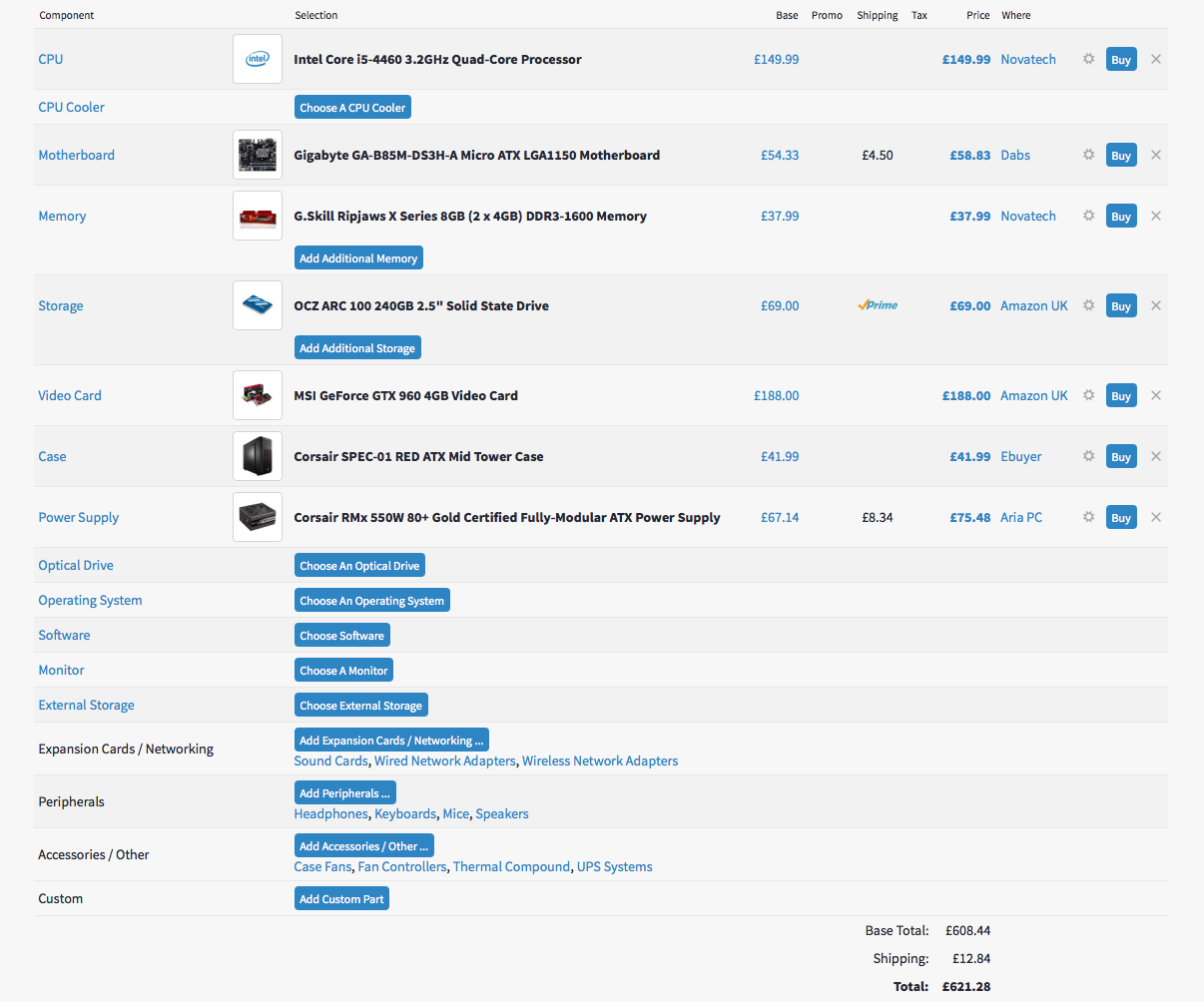This screenshot has width=1204, height=1002.
Task: Click the Corsair case thumbnail
Action: (258, 456)
